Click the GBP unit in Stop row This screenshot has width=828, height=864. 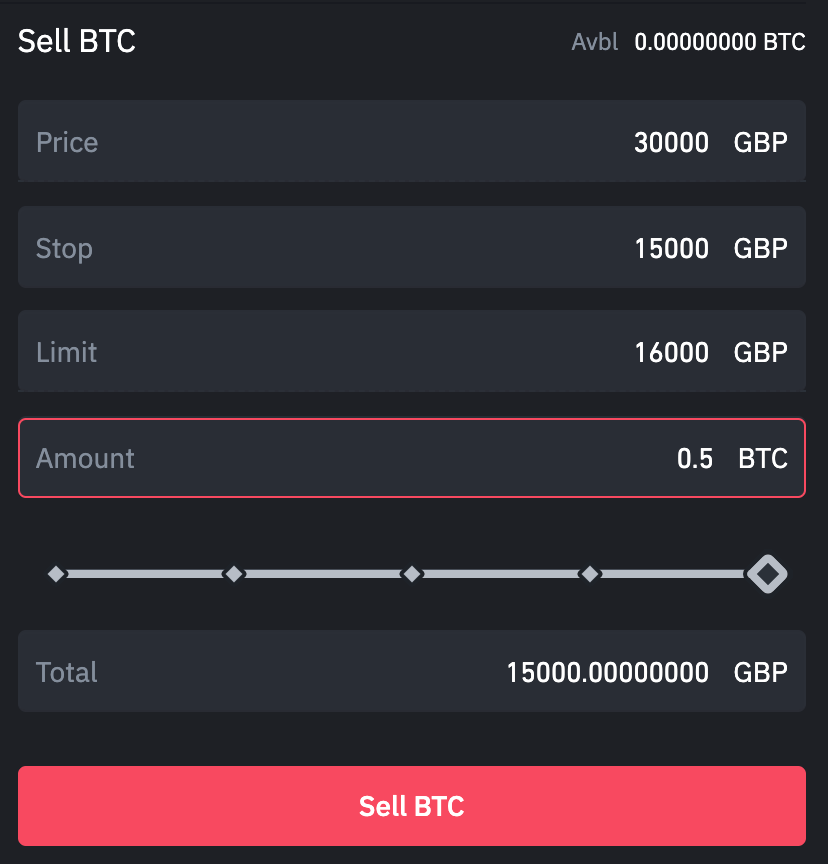(x=761, y=248)
